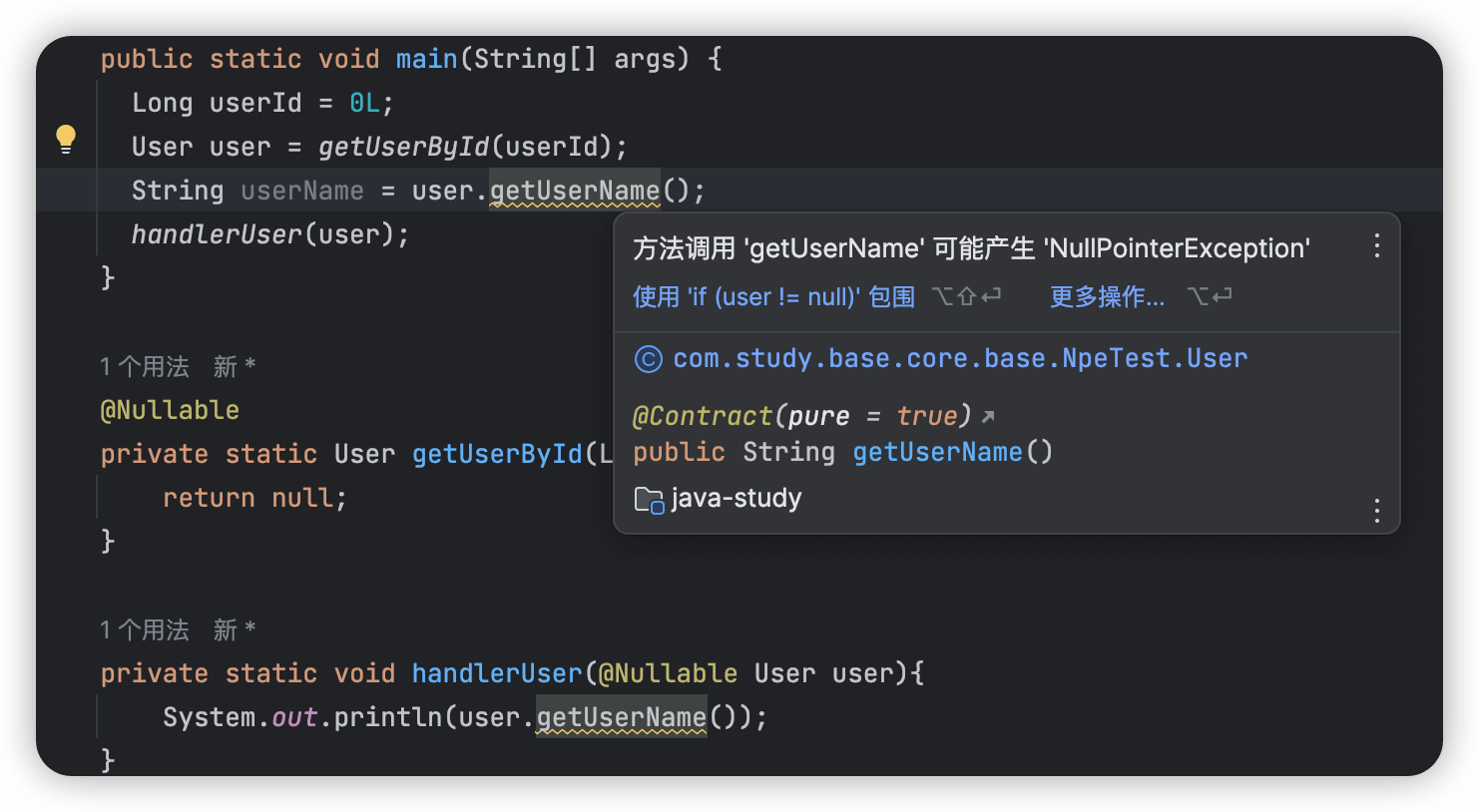This screenshot has width=1479, height=812.
Task: Click warned getUserName call in main method
Action: pos(575,191)
